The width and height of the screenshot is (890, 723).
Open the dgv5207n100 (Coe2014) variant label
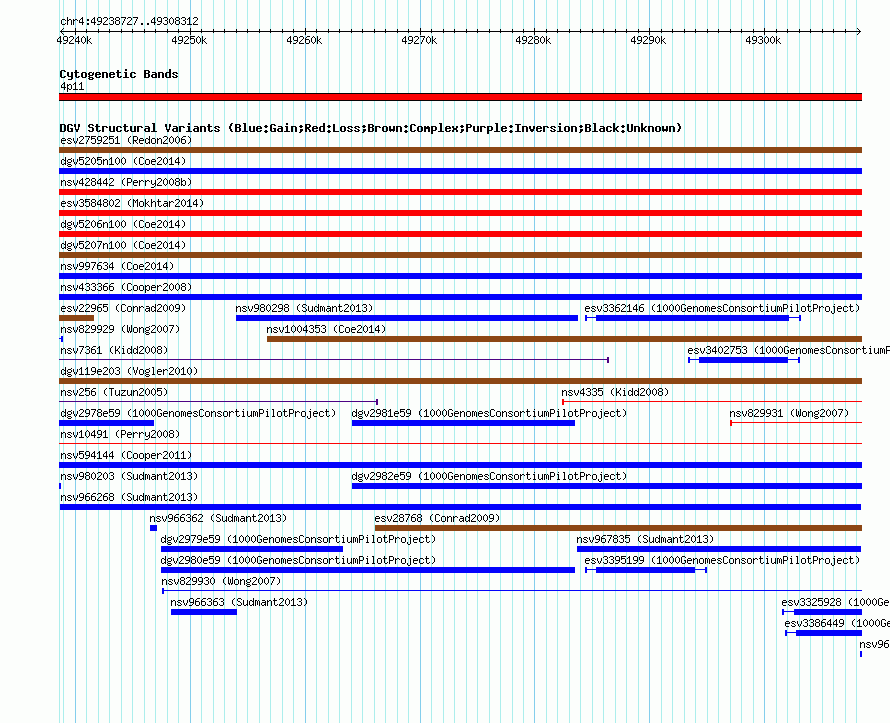click(x=123, y=245)
